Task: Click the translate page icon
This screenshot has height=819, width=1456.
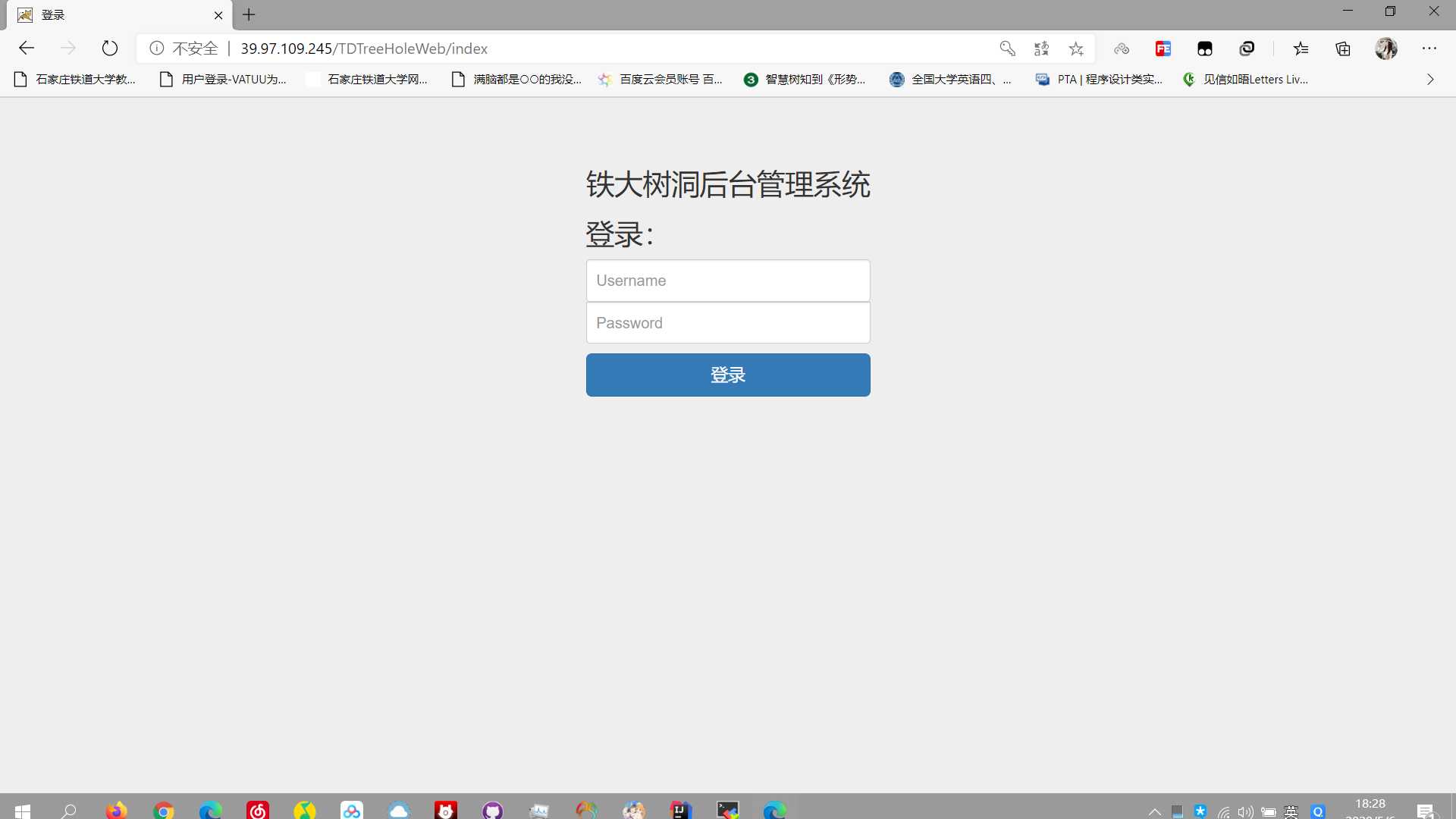Action: click(x=1041, y=49)
